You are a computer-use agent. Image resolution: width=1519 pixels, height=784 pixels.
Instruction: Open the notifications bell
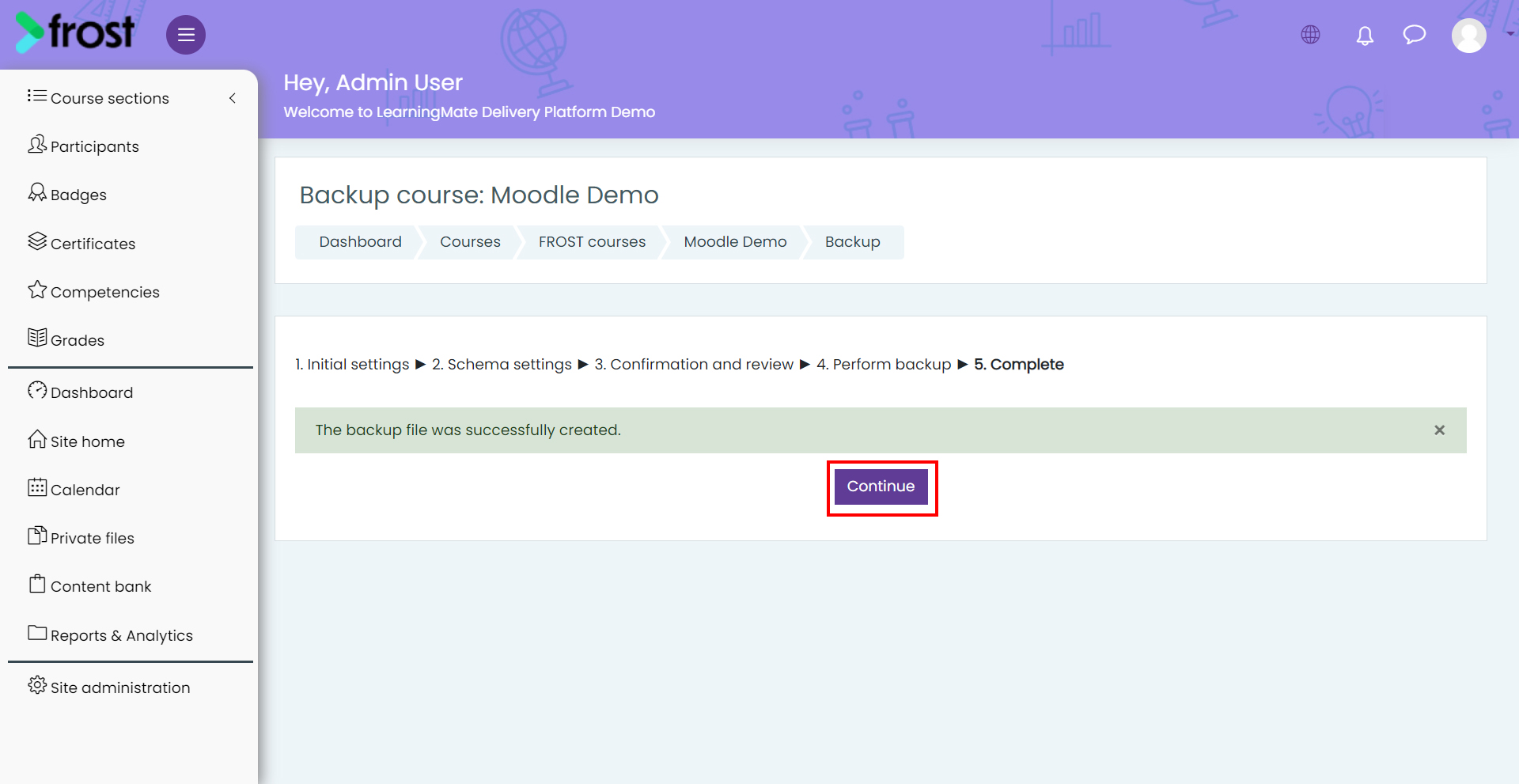(x=1365, y=36)
